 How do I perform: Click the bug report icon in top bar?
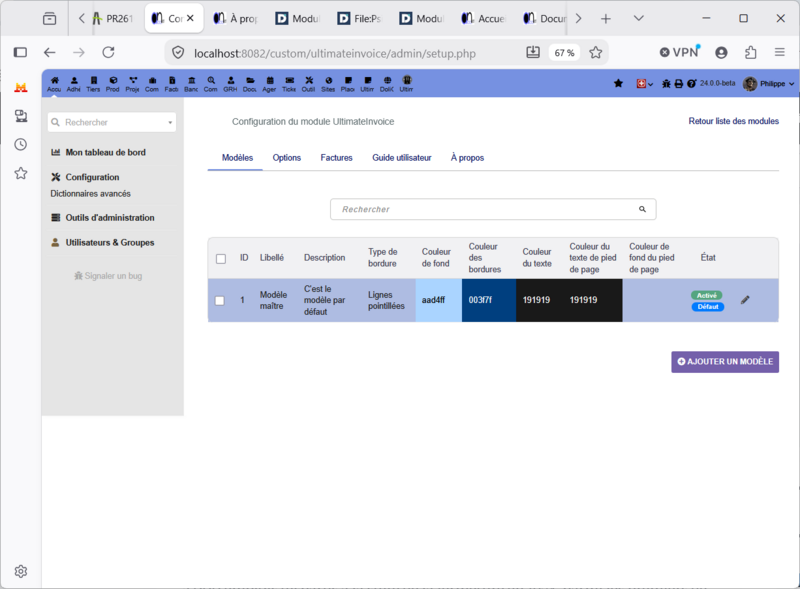[666, 84]
